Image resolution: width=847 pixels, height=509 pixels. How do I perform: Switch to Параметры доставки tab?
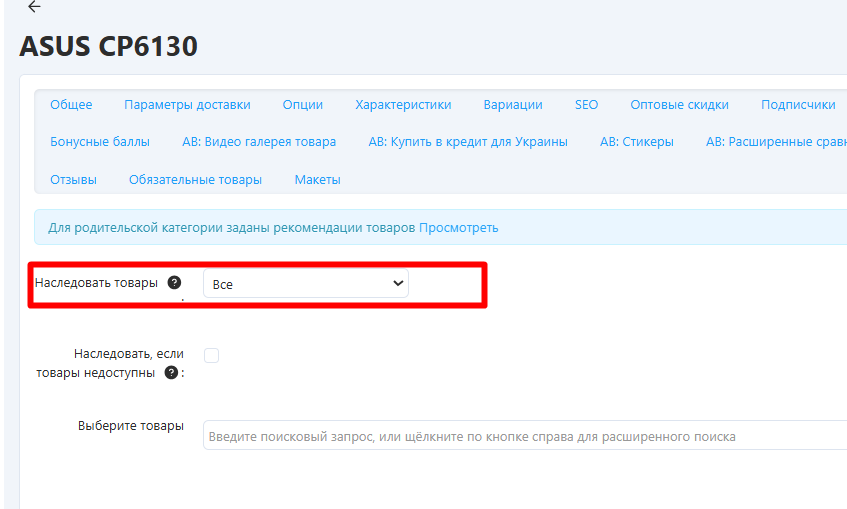(187, 105)
